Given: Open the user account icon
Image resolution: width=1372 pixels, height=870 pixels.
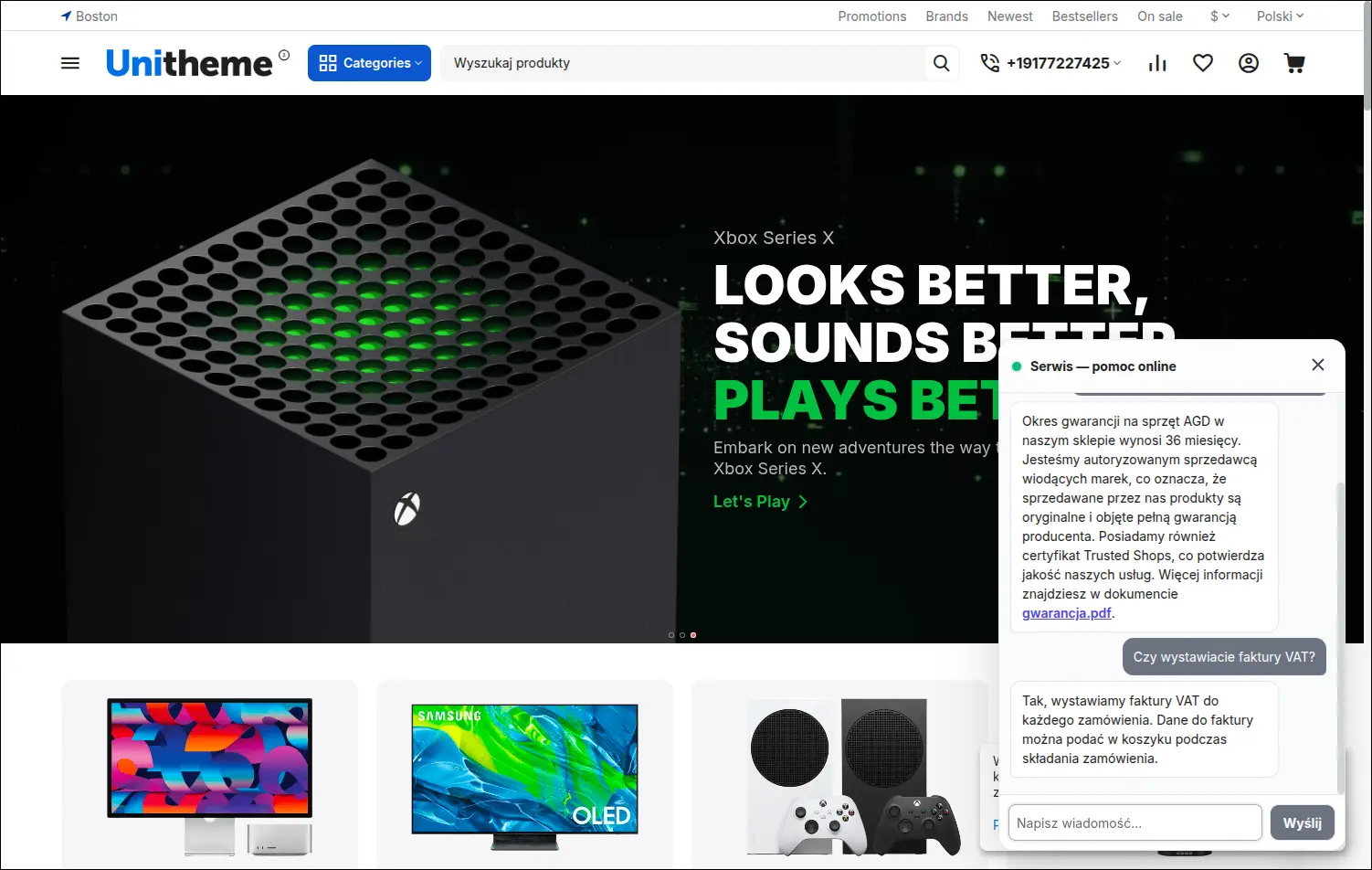Looking at the screenshot, I should [1249, 63].
